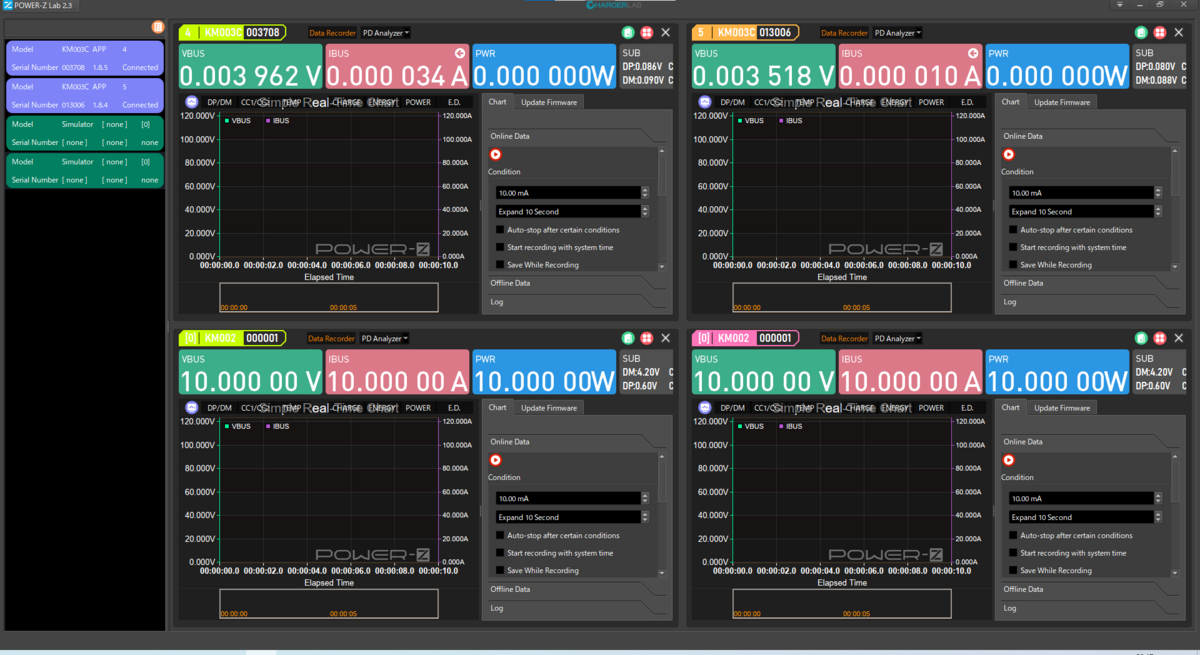Click the red grid icon in 003708 panel
Screen dimensions: 1200x655
coord(647,32)
